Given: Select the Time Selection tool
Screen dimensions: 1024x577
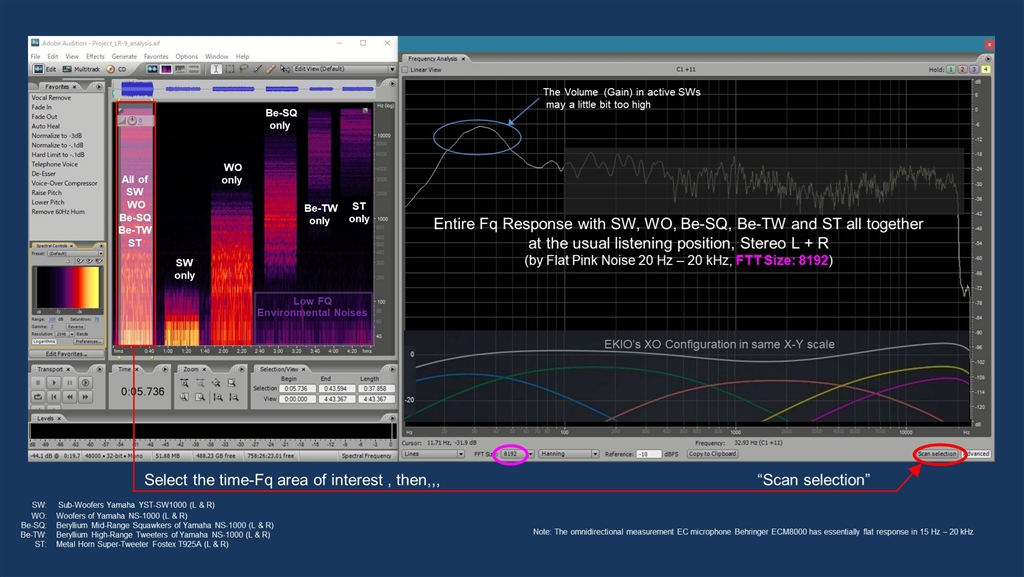Looking at the screenshot, I should click(x=216, y=69).
